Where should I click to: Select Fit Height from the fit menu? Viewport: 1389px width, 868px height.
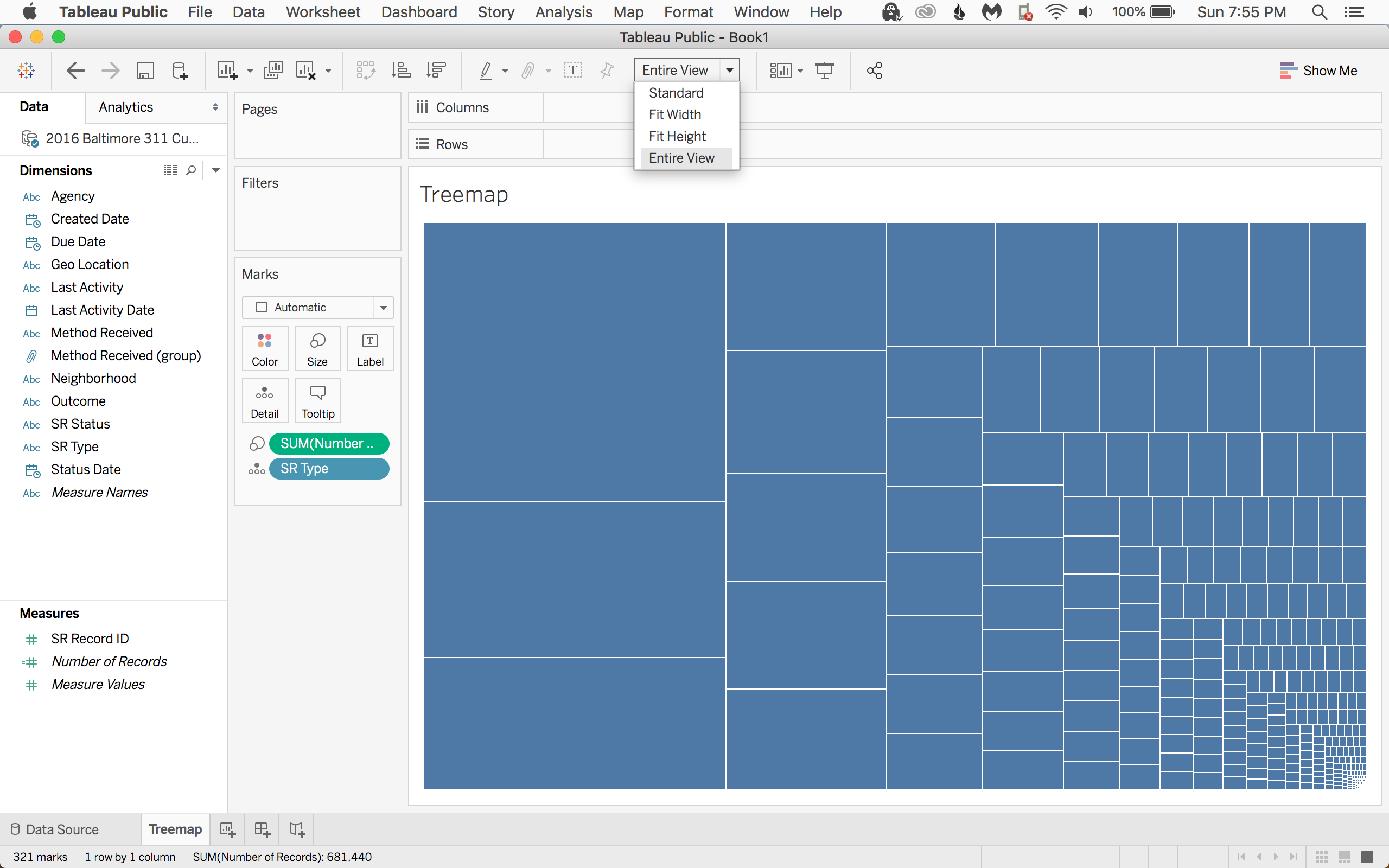click(686, 137)
